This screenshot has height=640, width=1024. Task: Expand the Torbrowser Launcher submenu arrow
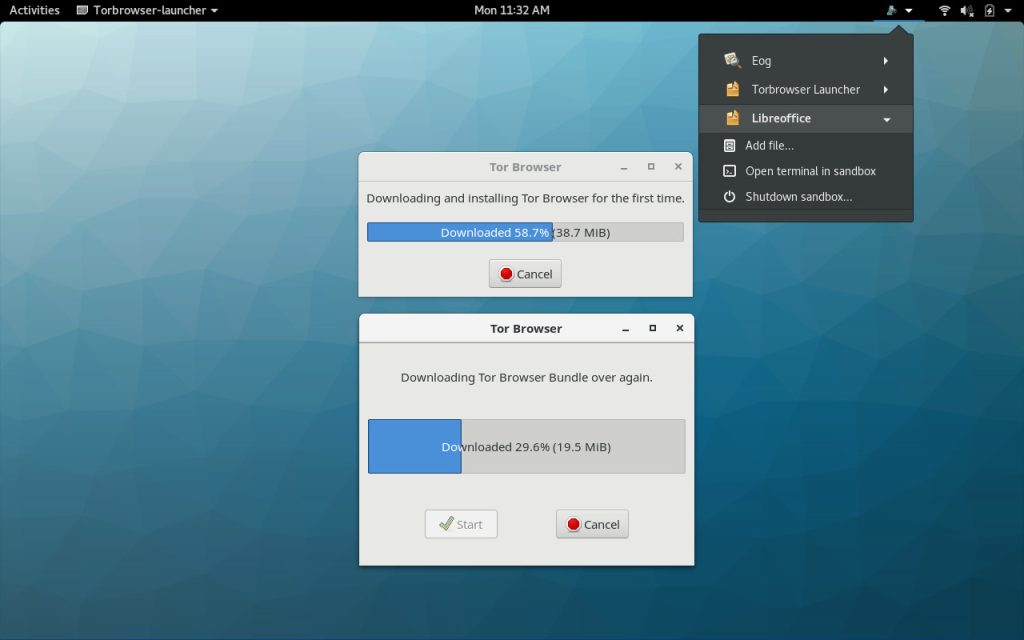[x=886, y=90]
